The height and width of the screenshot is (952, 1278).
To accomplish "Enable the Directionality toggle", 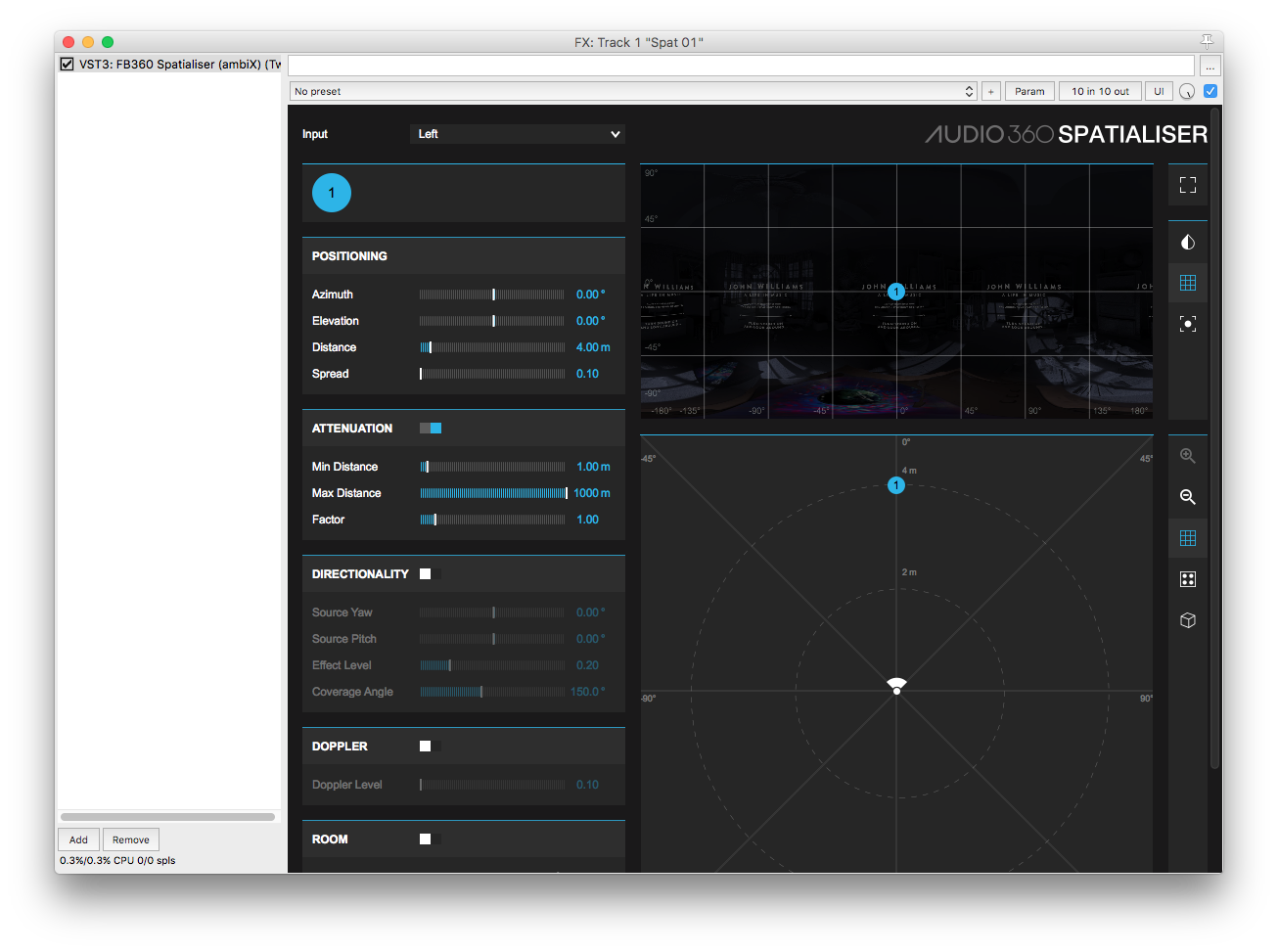I will (430, 574).
